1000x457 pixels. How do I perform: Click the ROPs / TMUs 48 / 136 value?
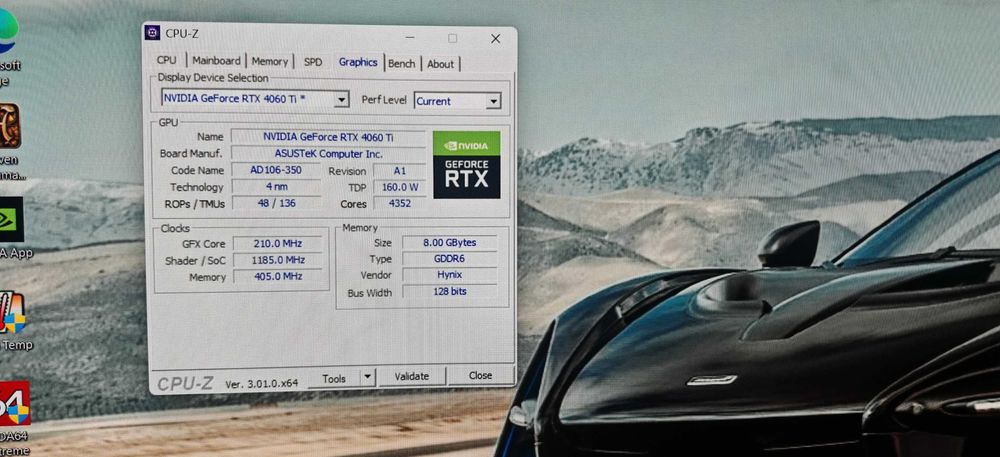click(276, 203)
